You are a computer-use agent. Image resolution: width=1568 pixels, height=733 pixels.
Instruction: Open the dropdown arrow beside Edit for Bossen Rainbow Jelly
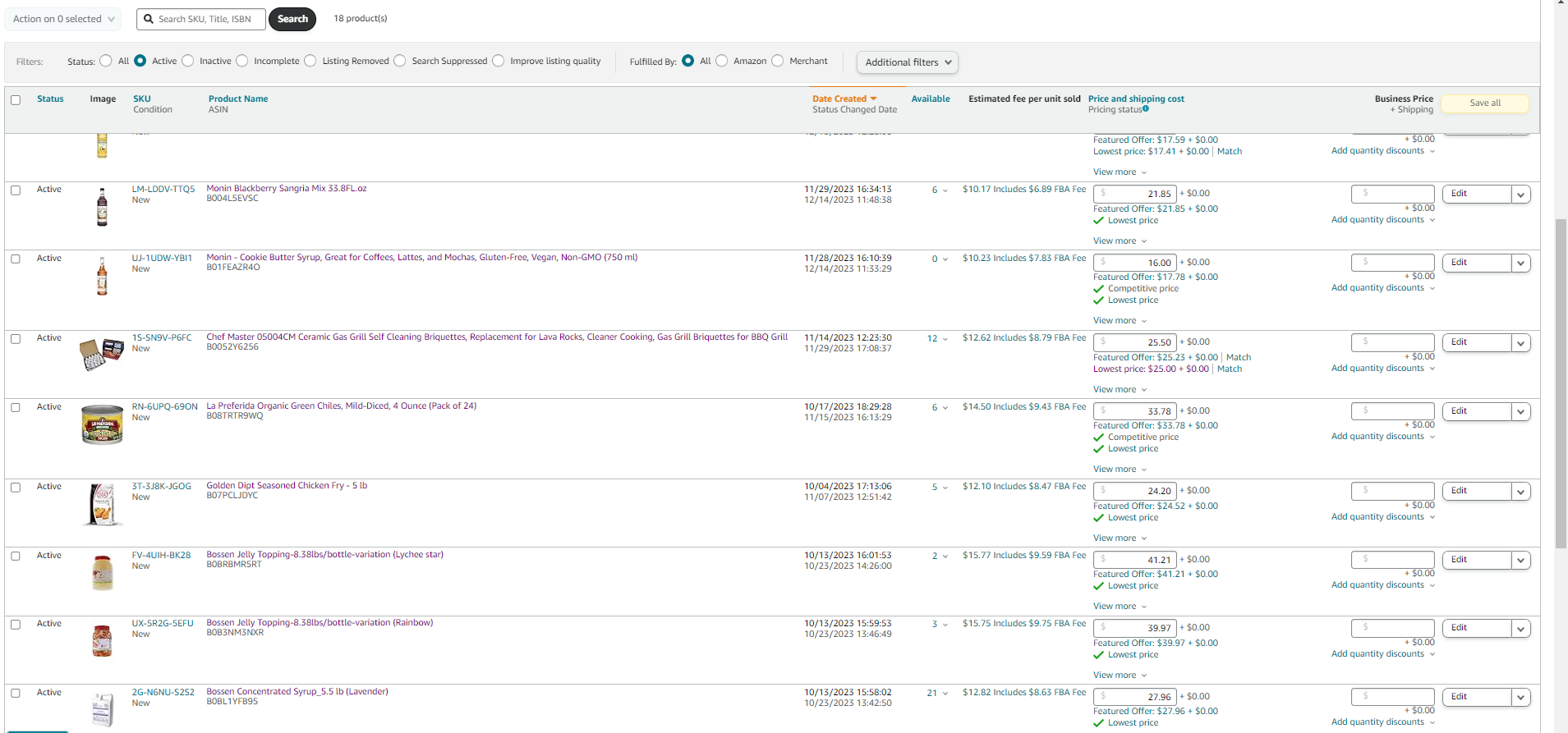coord(1521,629)
